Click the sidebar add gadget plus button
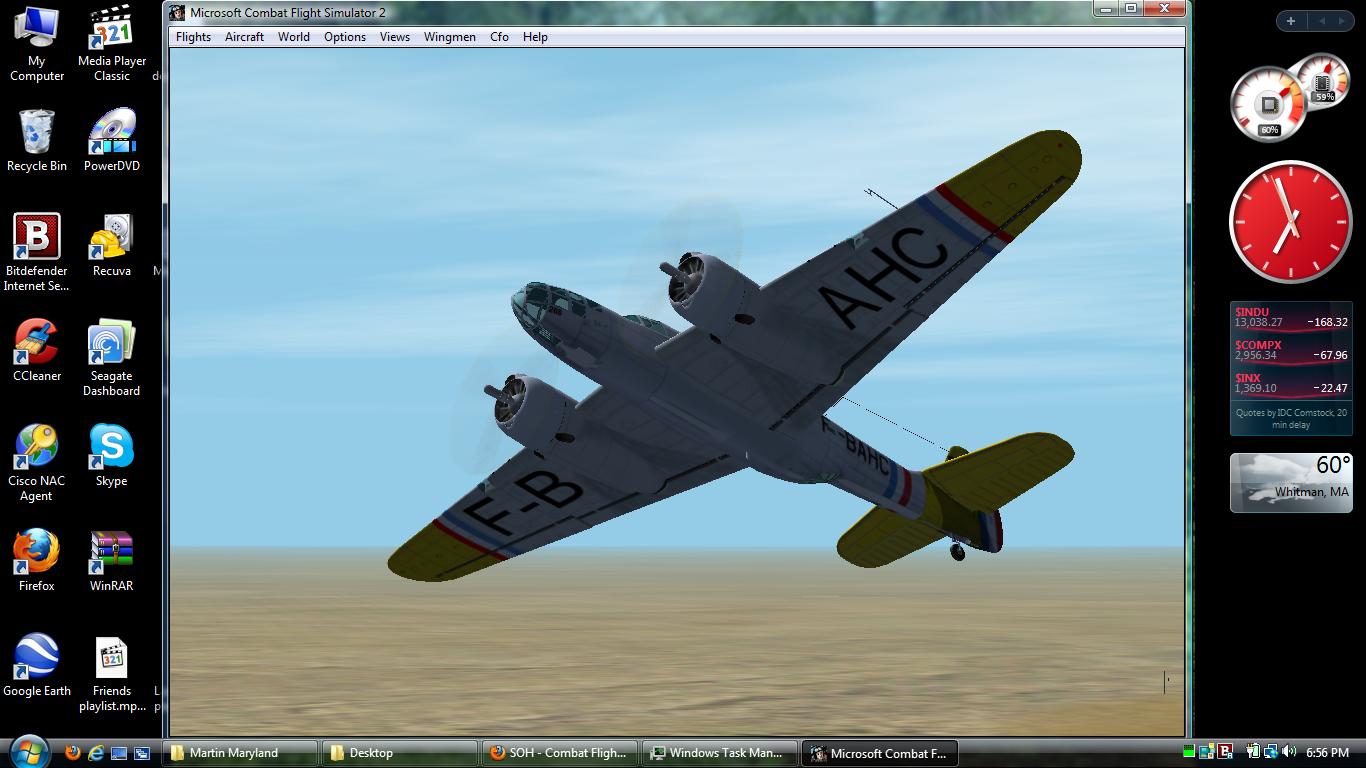Screen dimensions: 1366x768 1291,21
